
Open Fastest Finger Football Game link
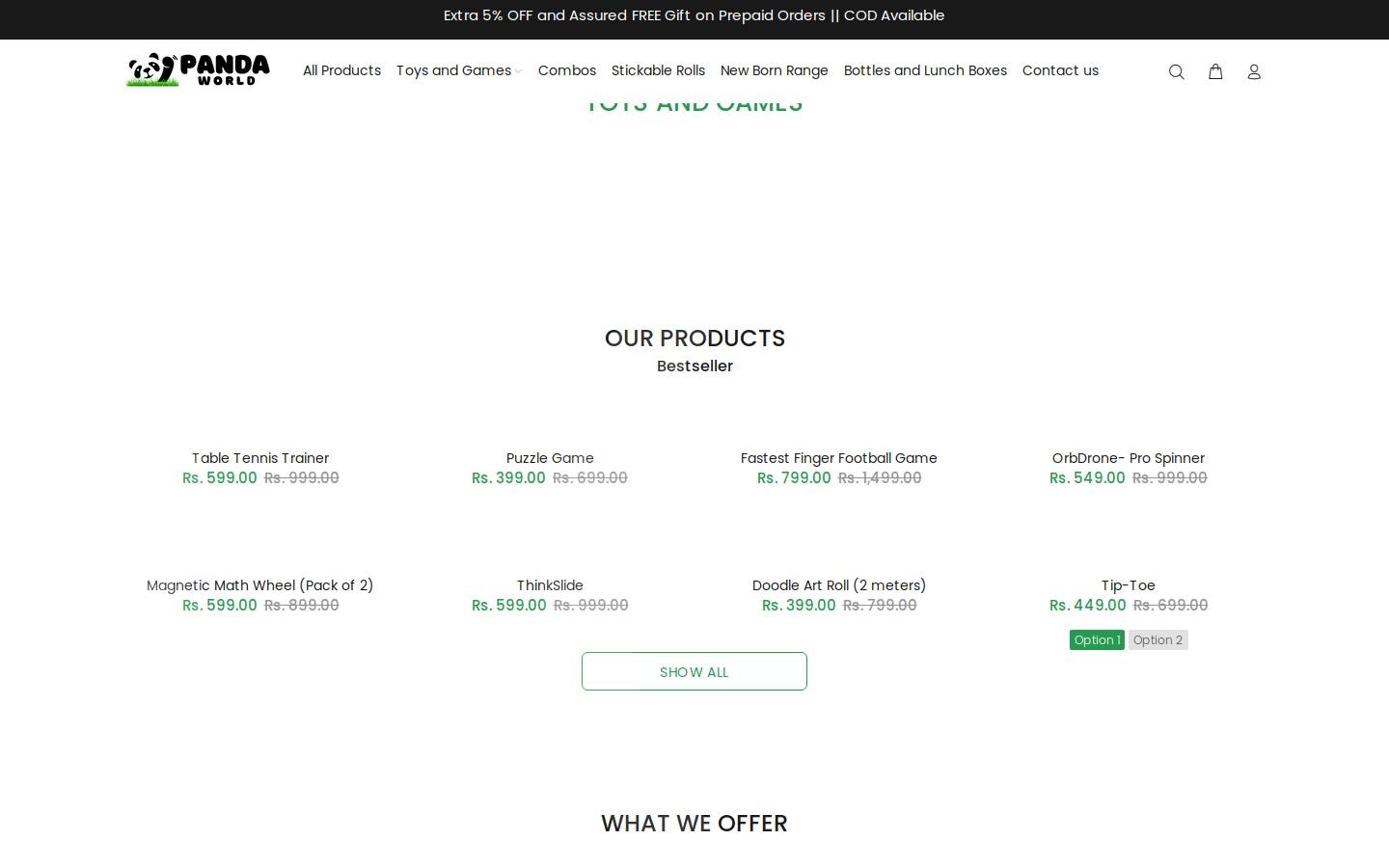(x=839, y=458)
